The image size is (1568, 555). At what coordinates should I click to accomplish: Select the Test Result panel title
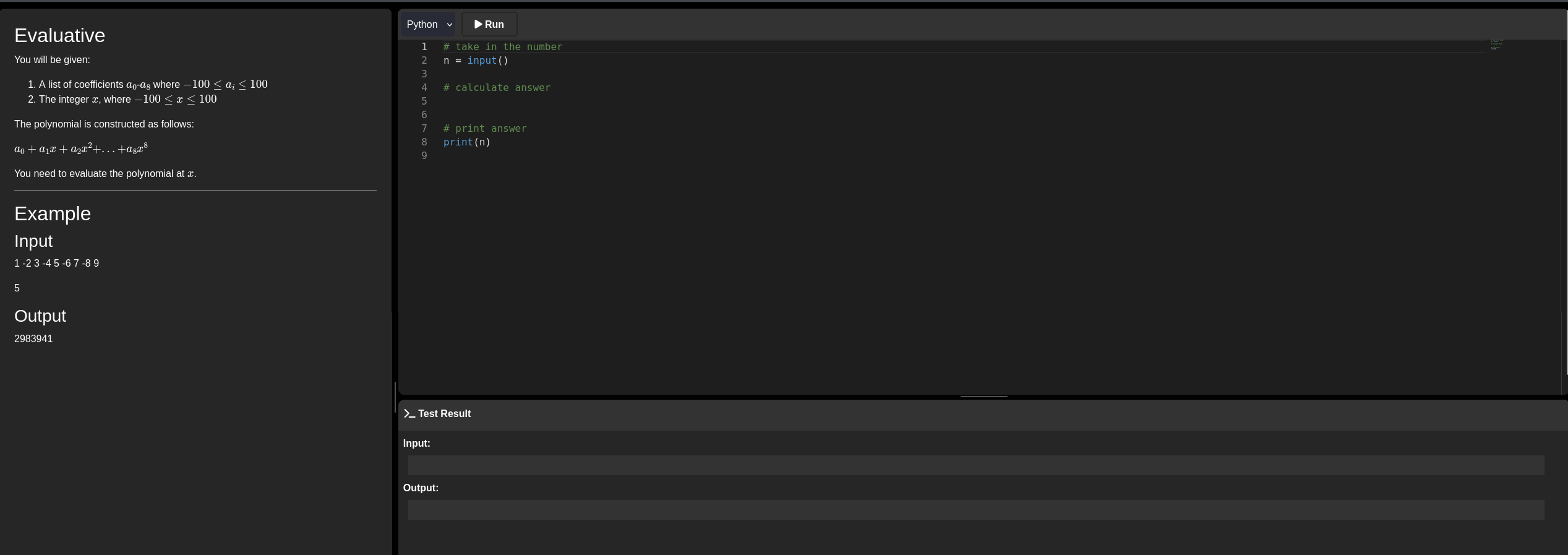[x=444, y=414]
